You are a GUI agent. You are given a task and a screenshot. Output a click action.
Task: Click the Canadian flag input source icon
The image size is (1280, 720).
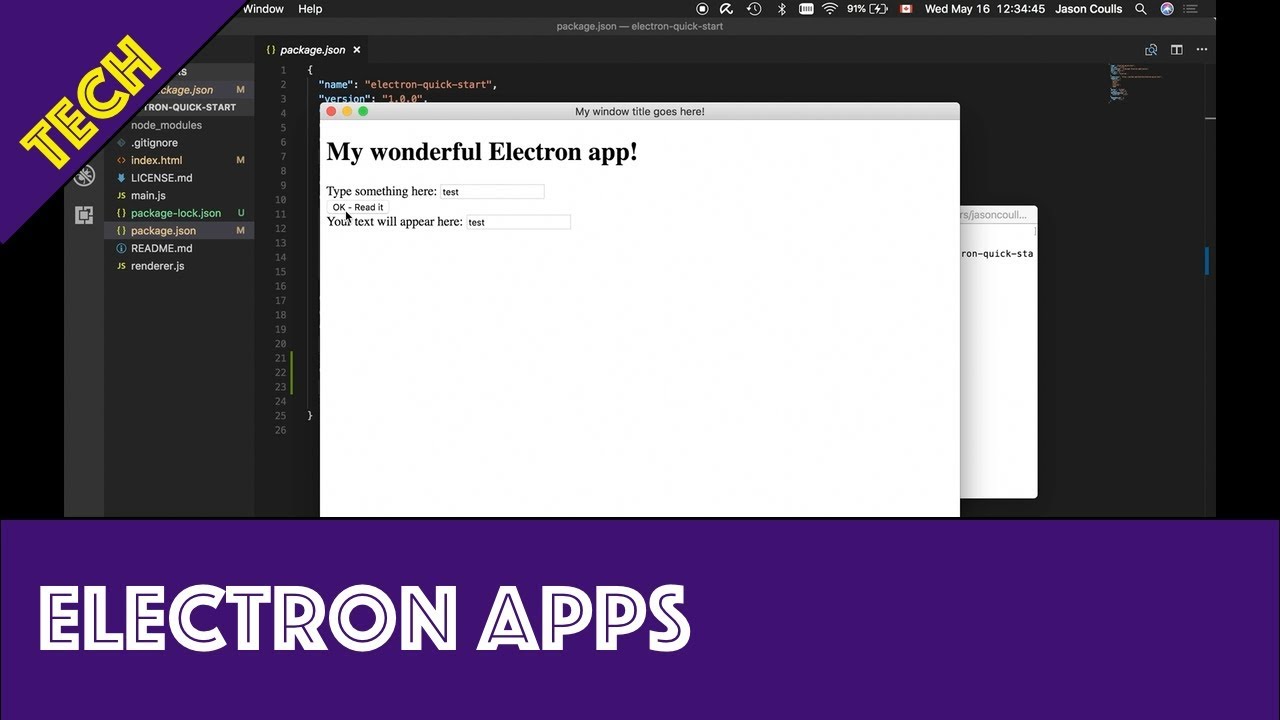[906, 9]
